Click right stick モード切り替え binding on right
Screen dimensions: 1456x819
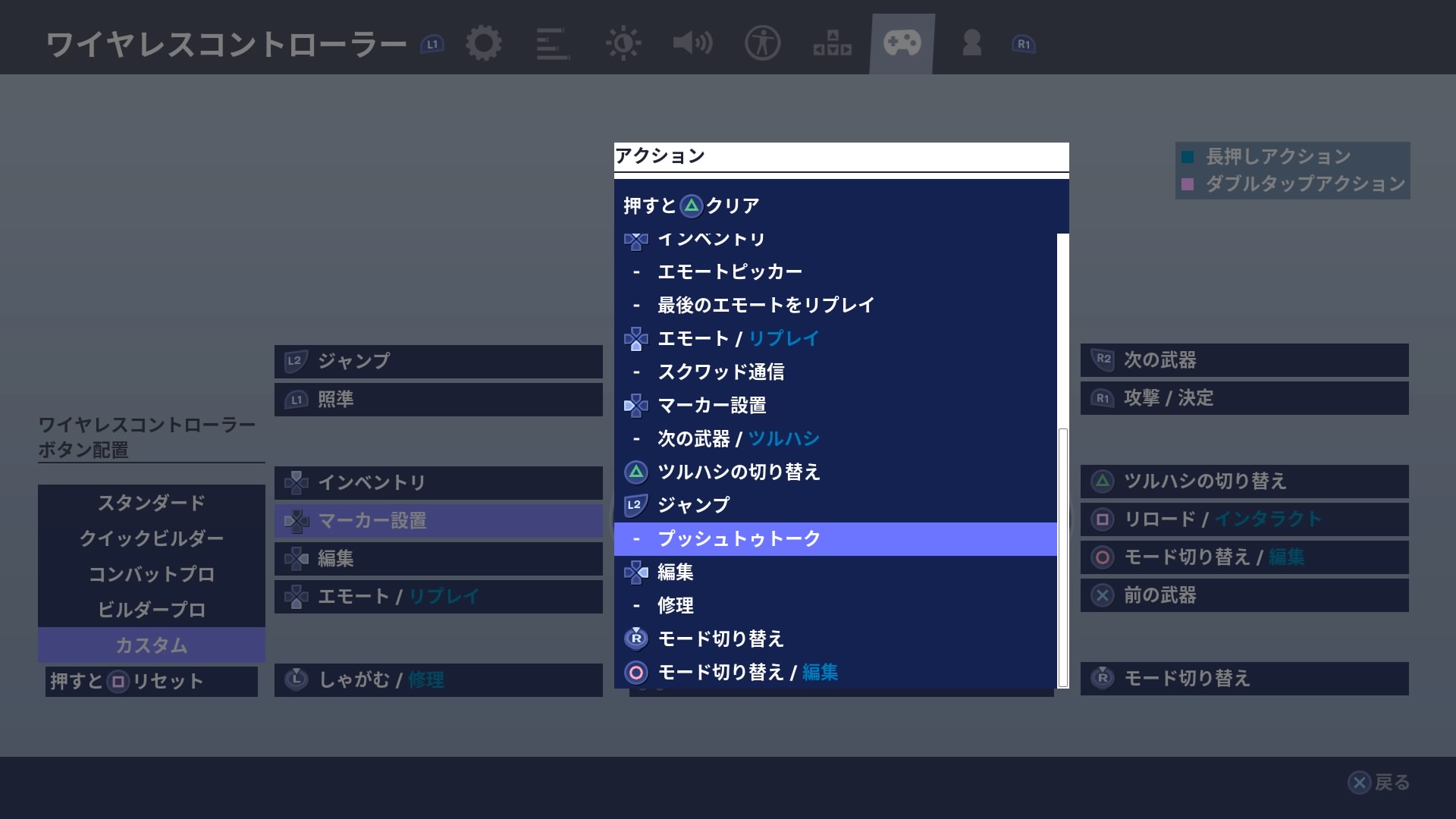point(1244,678)
